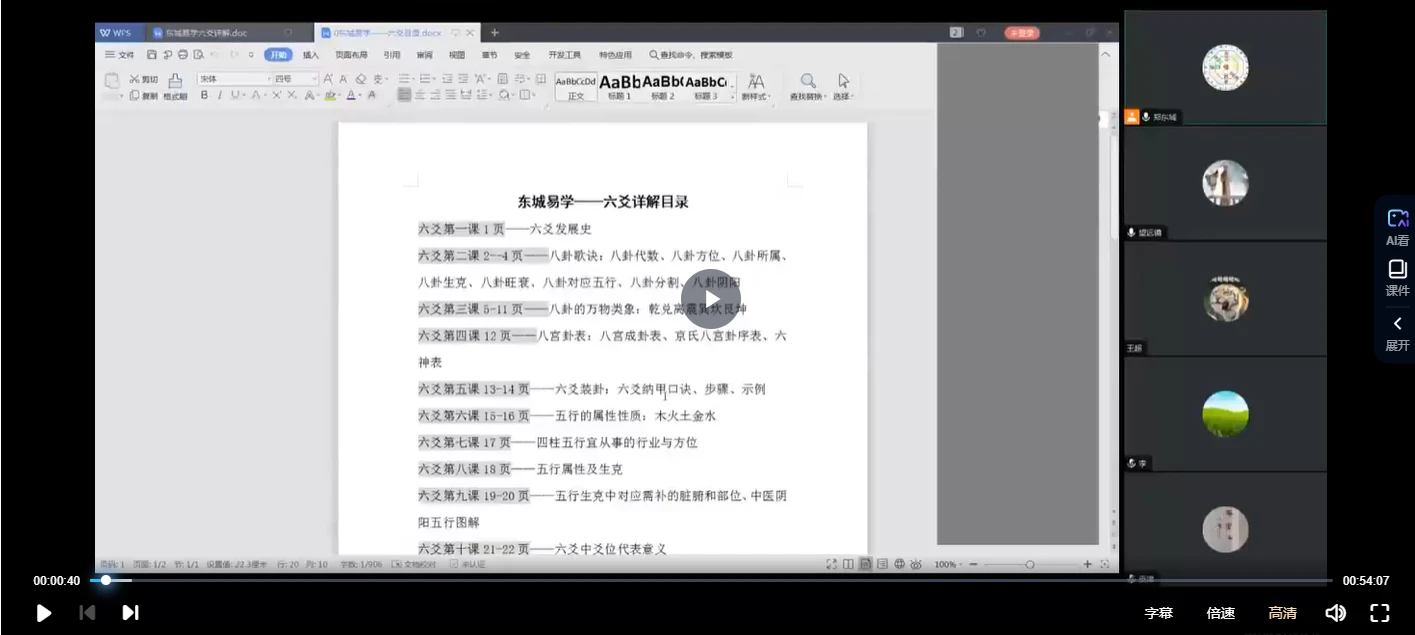Open the 开发工具 ribbon tab
This screenshot has height=635, width=1415.
pyautogui.click(x=564, y=55)
